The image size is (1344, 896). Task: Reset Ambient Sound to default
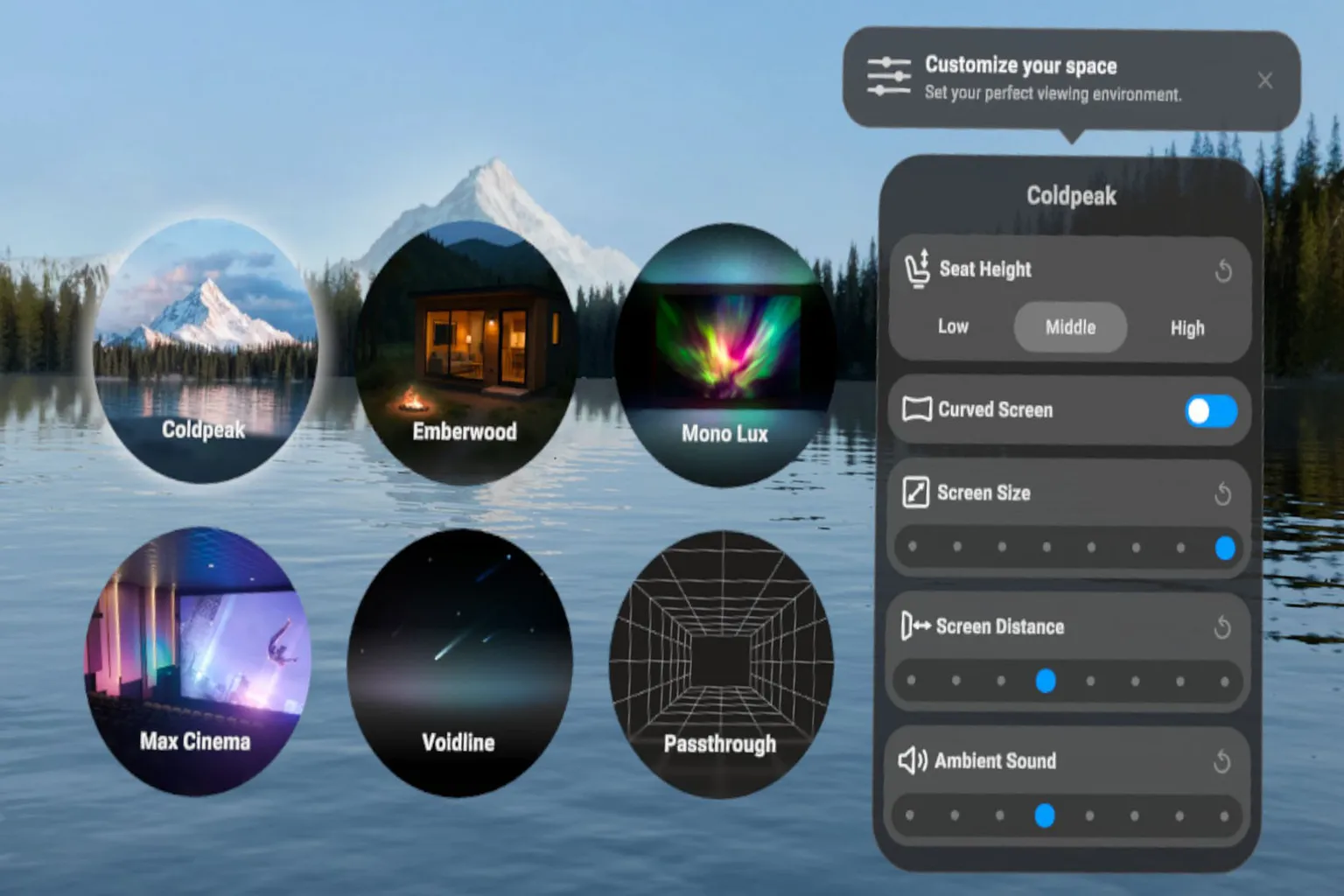[x=1222, y=762]
